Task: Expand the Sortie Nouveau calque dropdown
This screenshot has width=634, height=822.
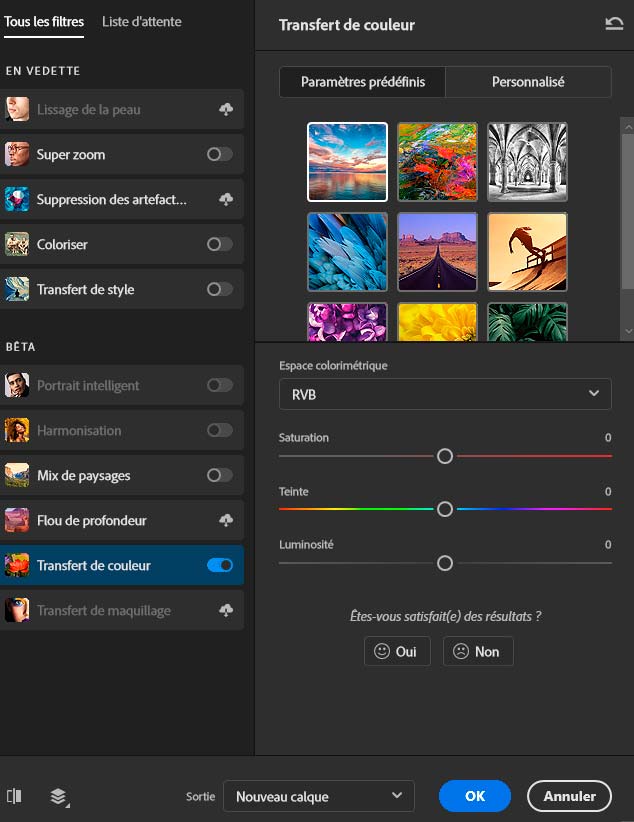Action: coord(318,796)
